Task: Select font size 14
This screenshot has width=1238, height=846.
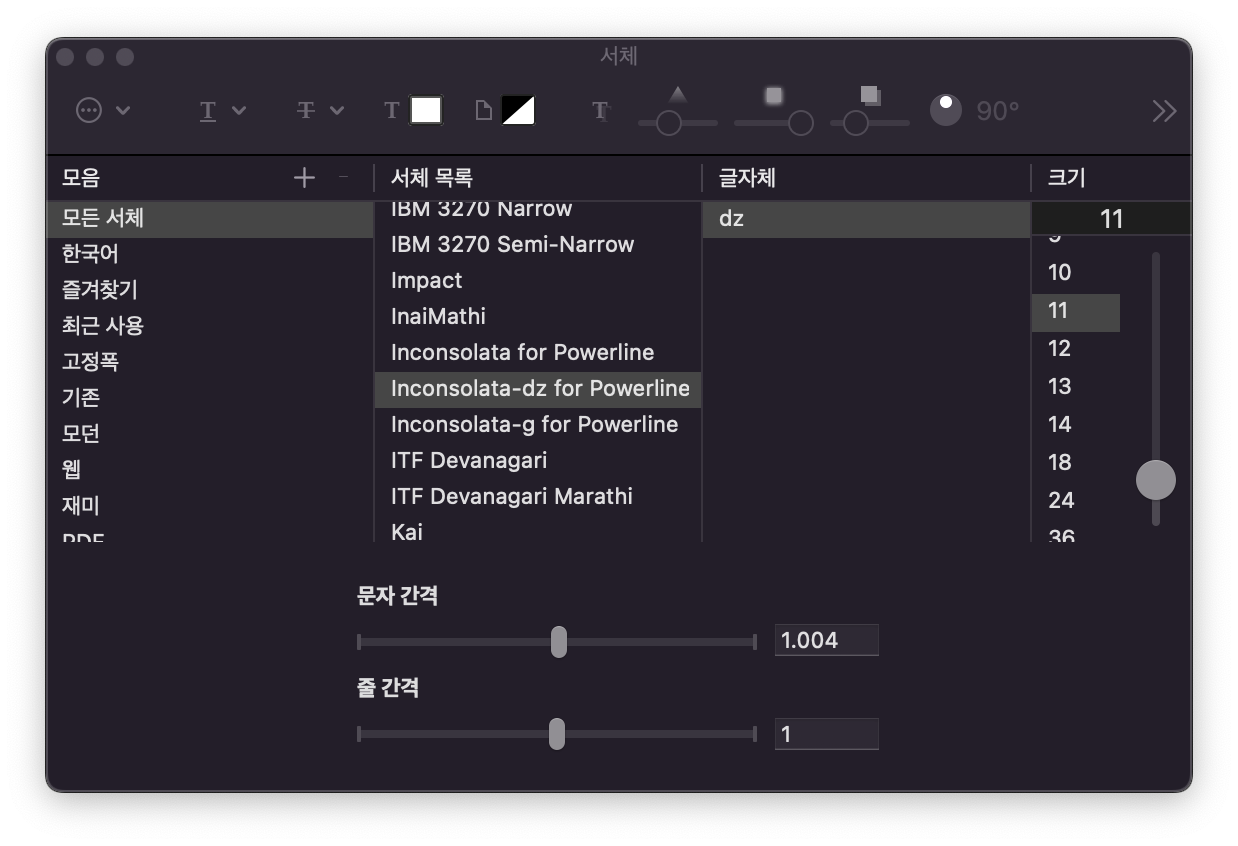Action: [1075, 425]
